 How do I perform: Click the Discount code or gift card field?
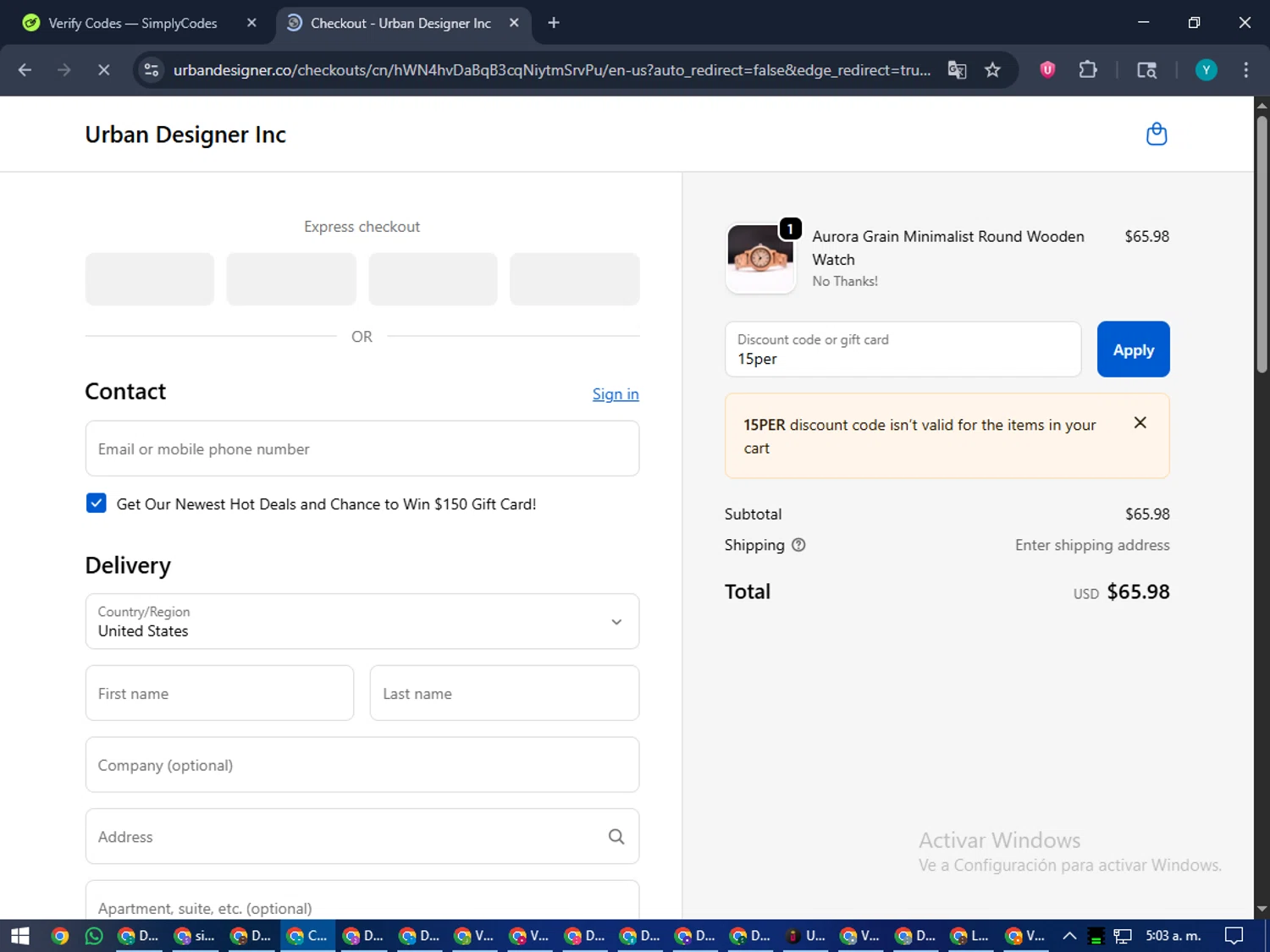click(903, 349)
